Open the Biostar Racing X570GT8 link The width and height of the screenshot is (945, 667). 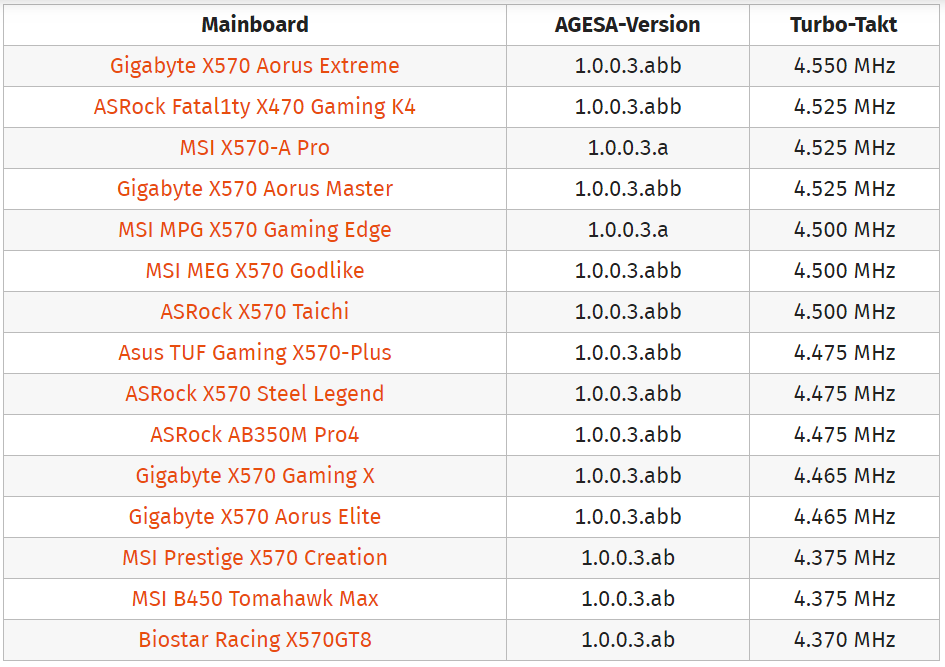(x=254, y=639)
